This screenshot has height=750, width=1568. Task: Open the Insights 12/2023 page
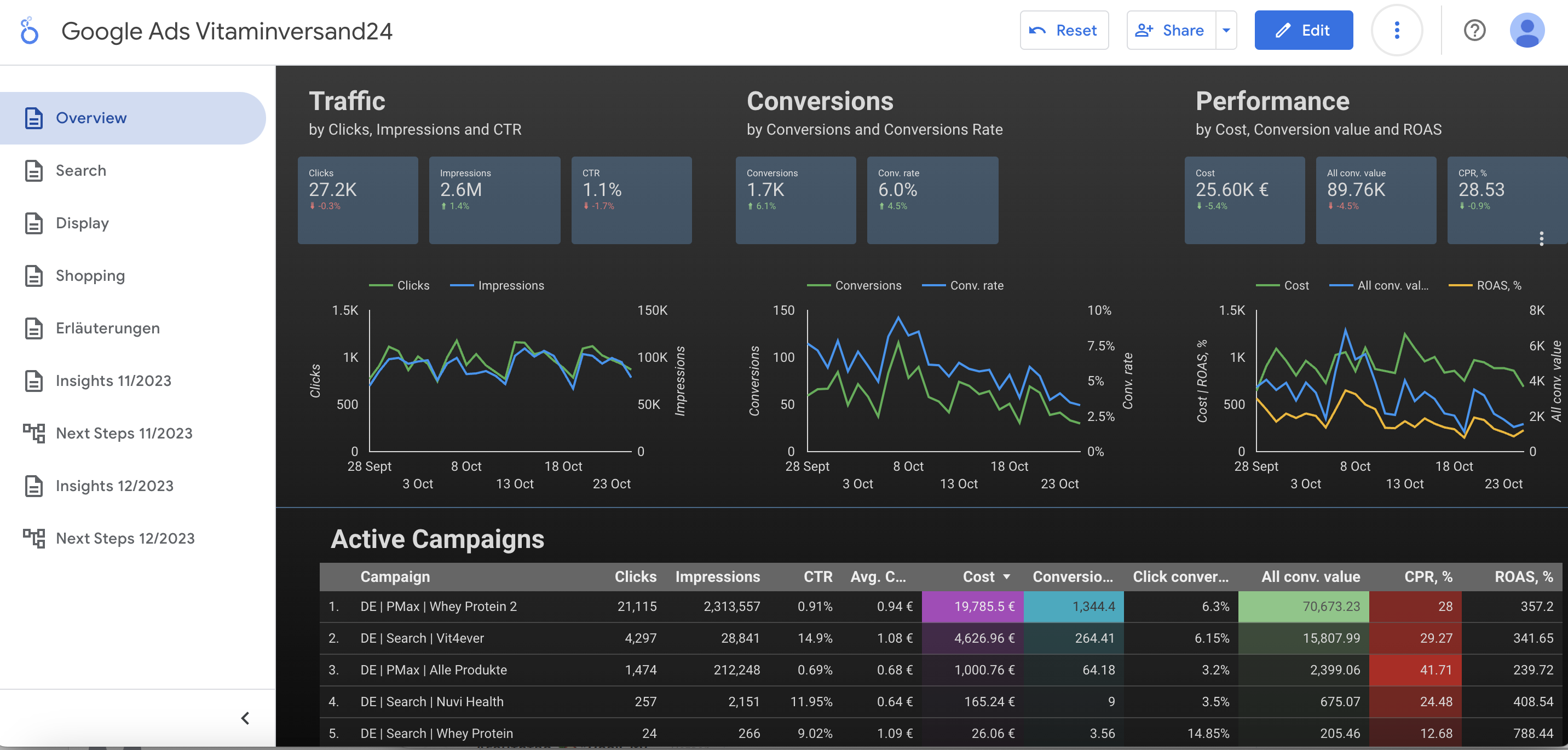tap(132, 486)
